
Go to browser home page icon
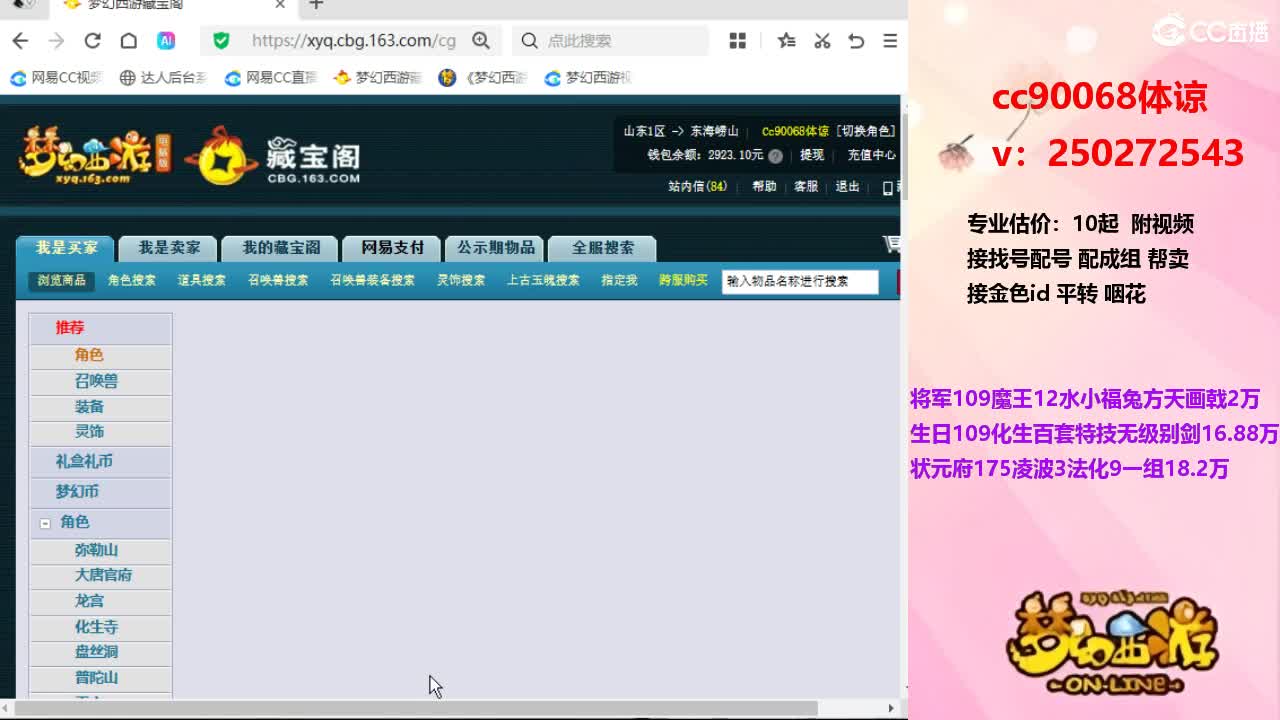pyautogui.click(x=128, y=41)
